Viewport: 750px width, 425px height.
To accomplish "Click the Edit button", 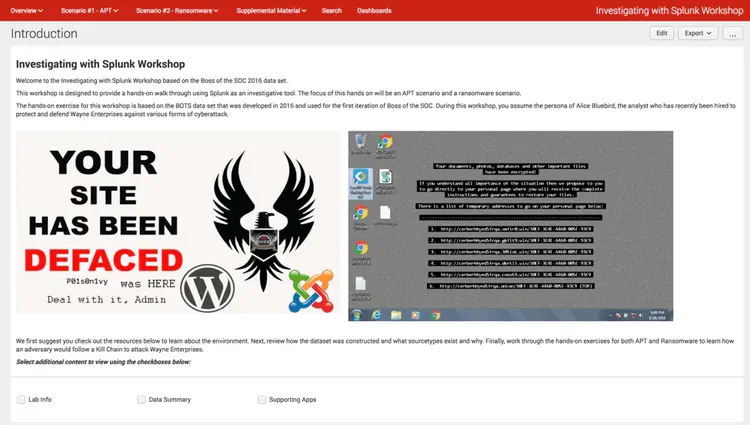I will pos(660,33).
